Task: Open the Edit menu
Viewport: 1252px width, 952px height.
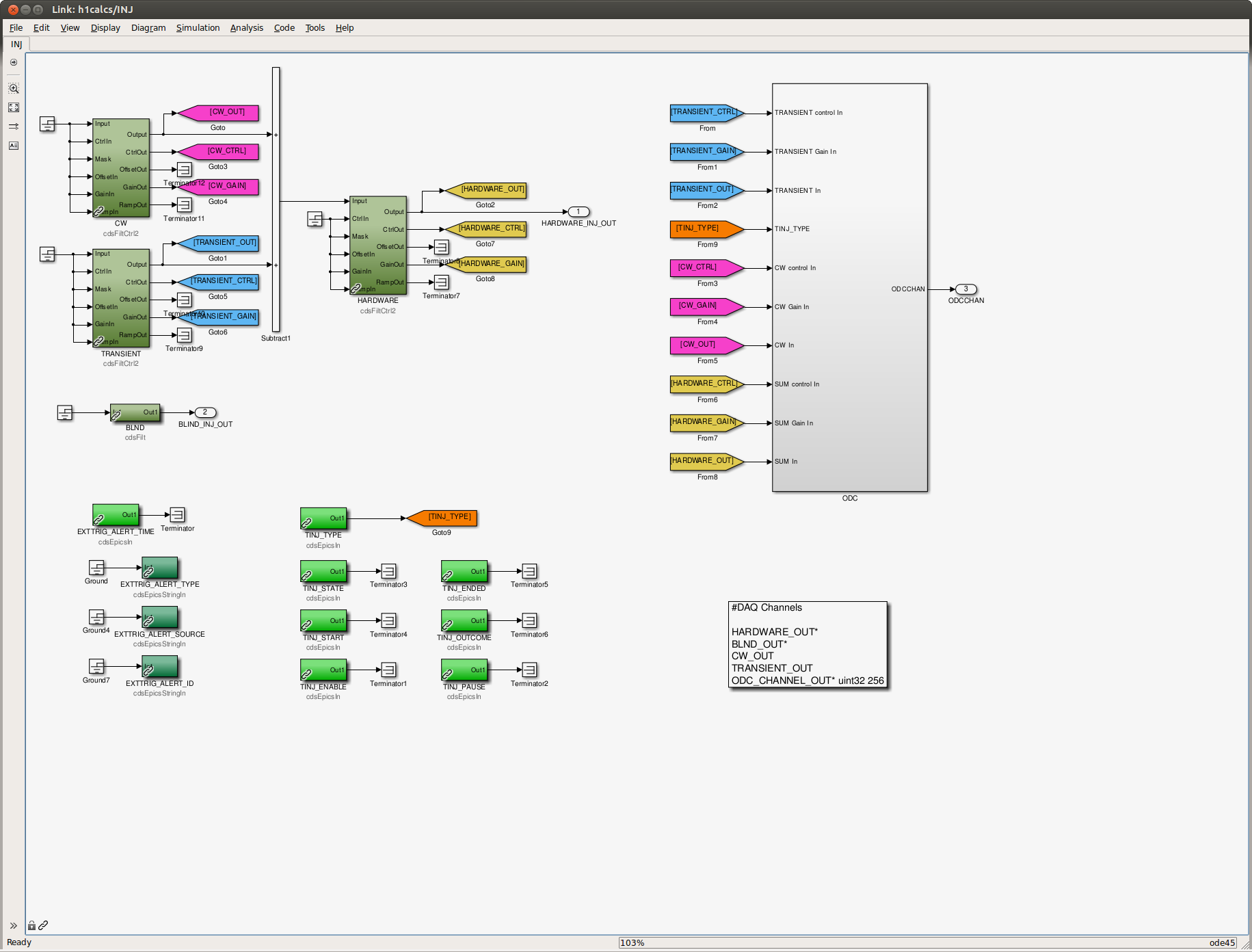Action: 41,28
